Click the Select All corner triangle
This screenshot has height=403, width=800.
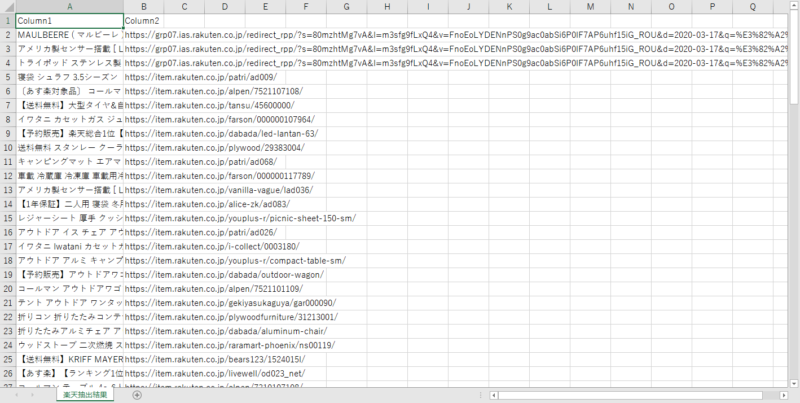click(x=7, y=6)
